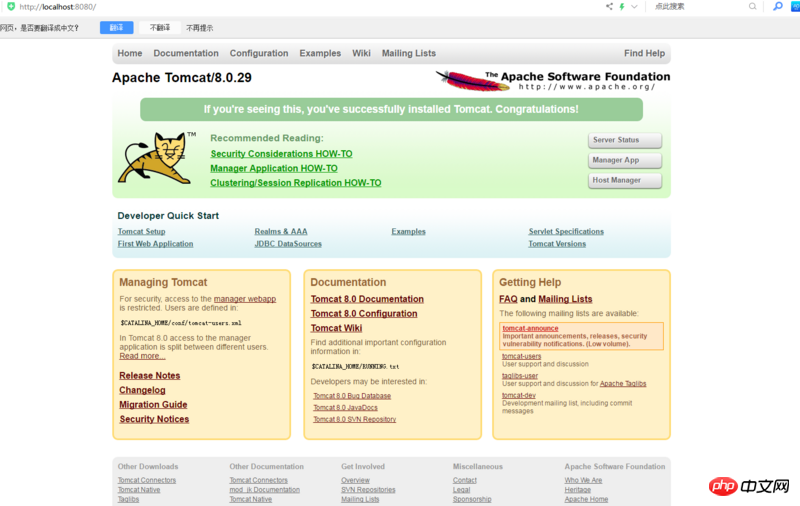Click FAQ link in Getting Help
Viewport: 800px width, 506px height.
(508, 299)
